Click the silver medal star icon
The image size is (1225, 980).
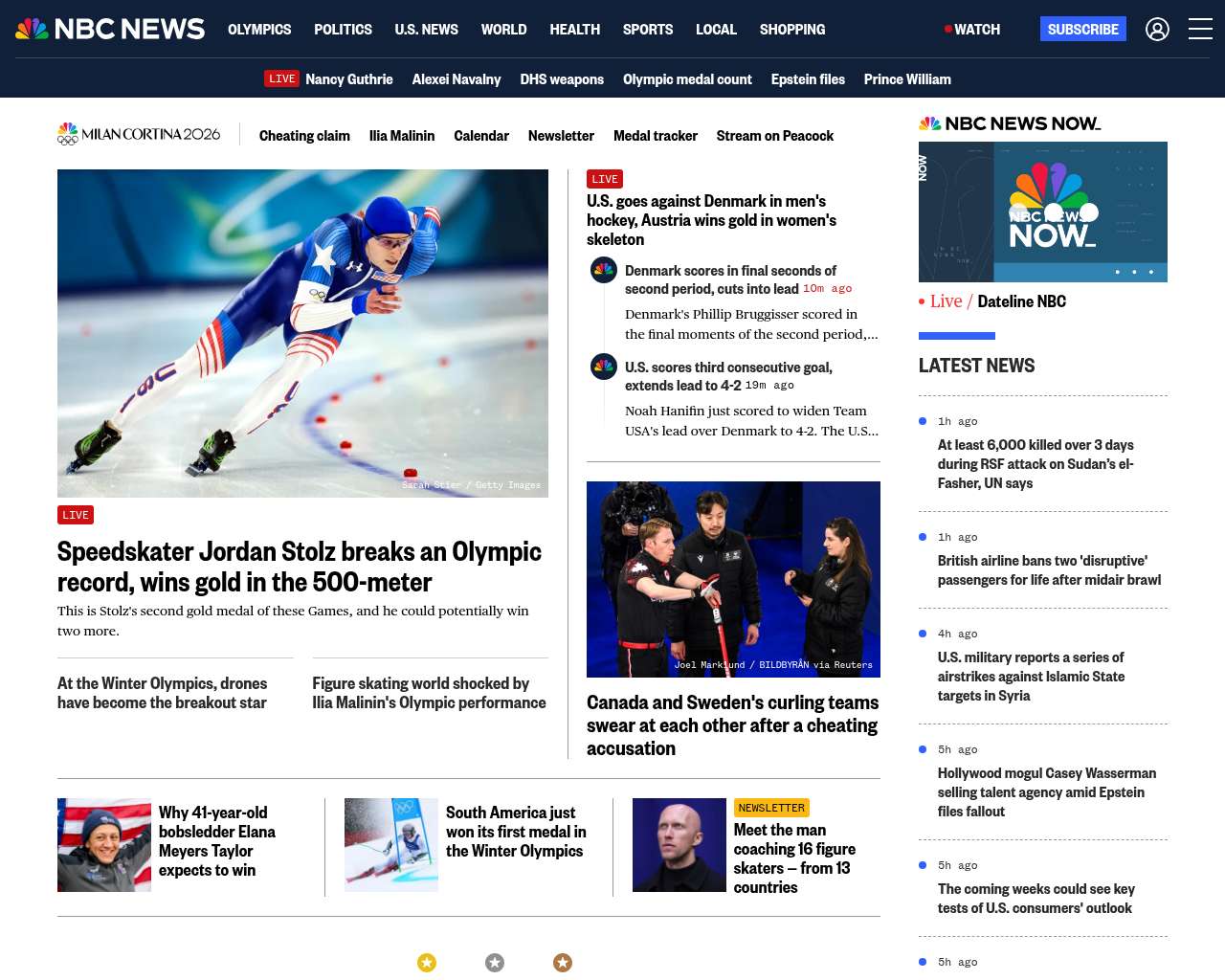(495, 963)
